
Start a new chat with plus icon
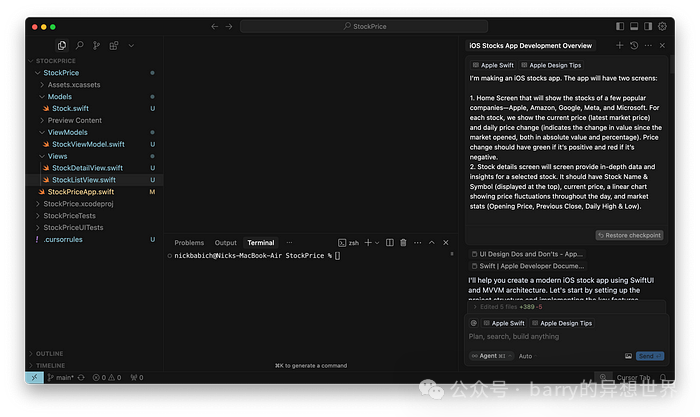620,46
